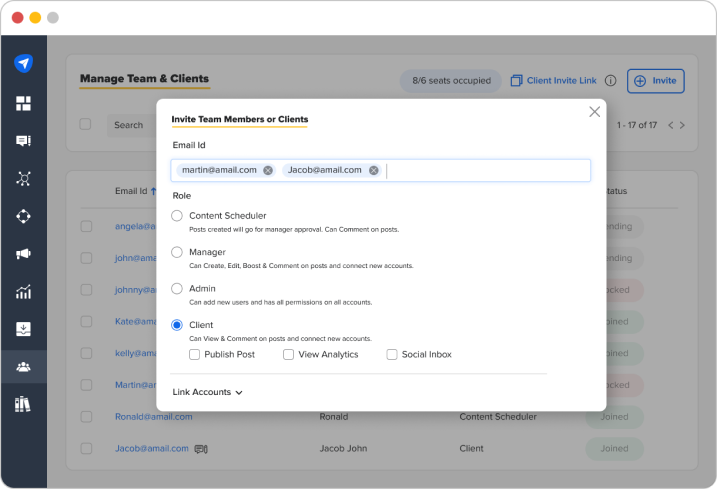The image size is (717, 489).
Task: Click the Invite button
Action: tap(656, 81)
